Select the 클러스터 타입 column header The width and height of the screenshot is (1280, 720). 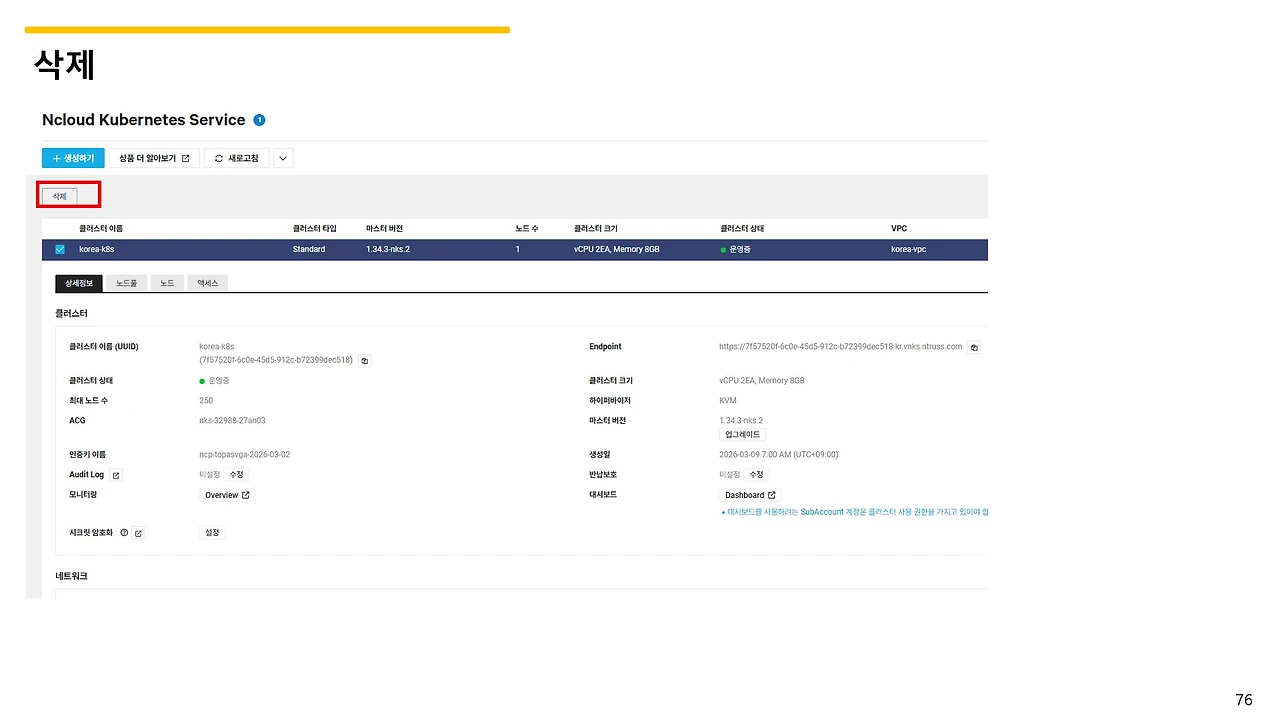pos(315,229)
